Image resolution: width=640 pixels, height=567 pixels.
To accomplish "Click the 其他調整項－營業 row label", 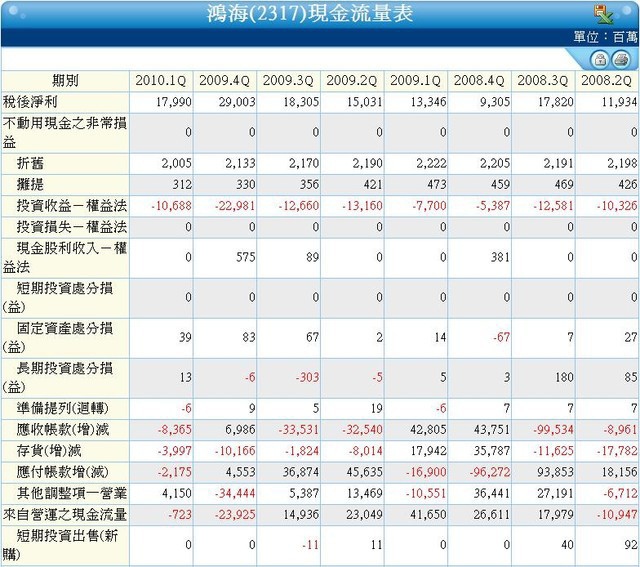I will (72, 493).
